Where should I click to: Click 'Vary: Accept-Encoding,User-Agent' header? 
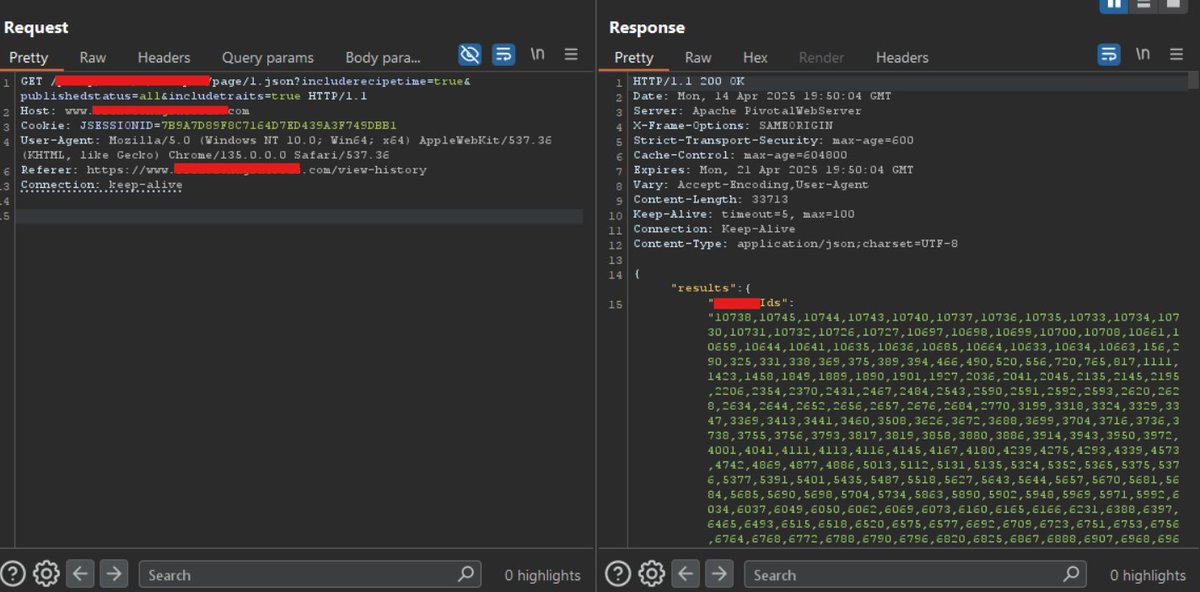click(x=751, y=184)
